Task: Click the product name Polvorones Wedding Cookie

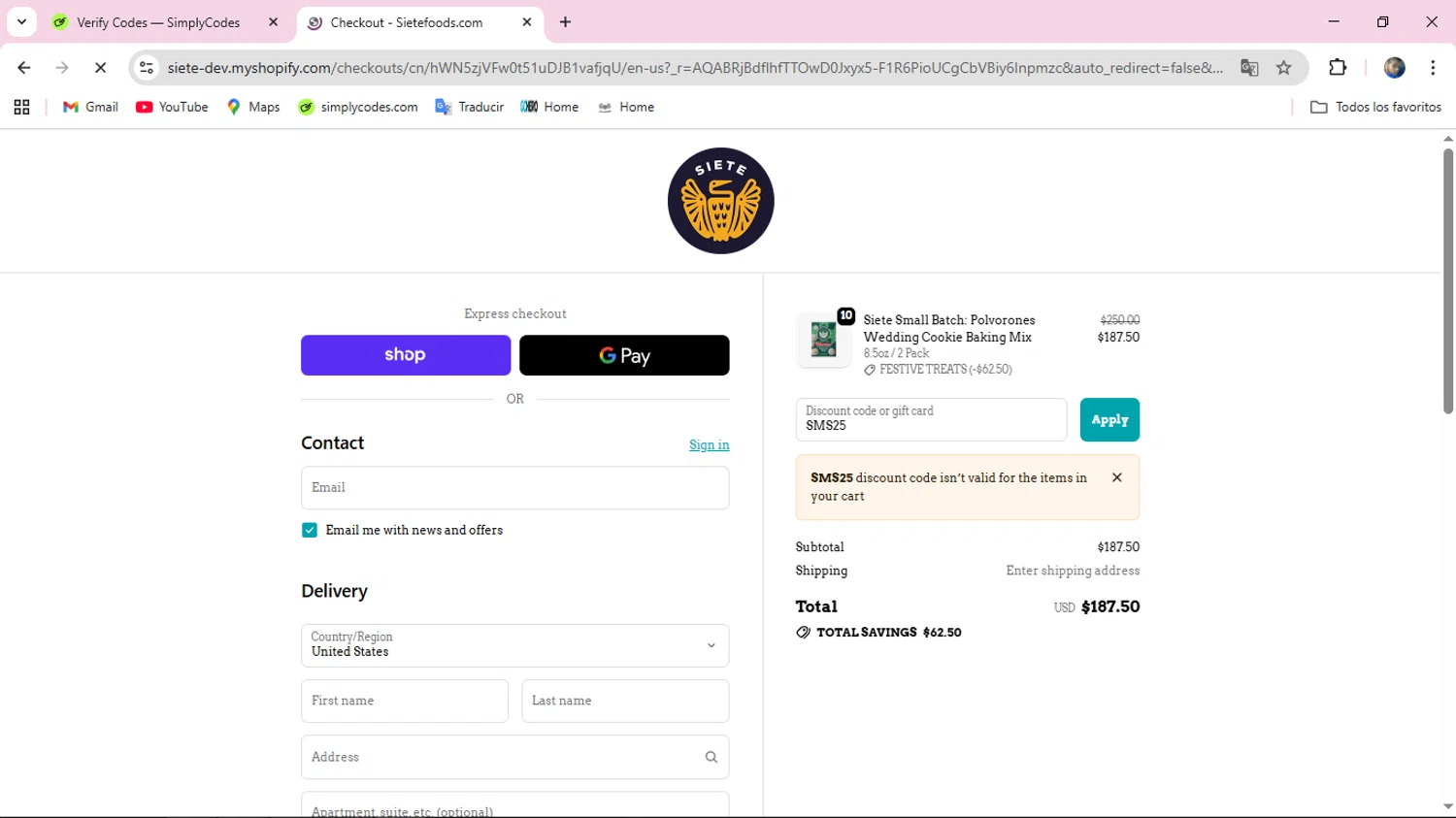Action: (x=949, y=328)
